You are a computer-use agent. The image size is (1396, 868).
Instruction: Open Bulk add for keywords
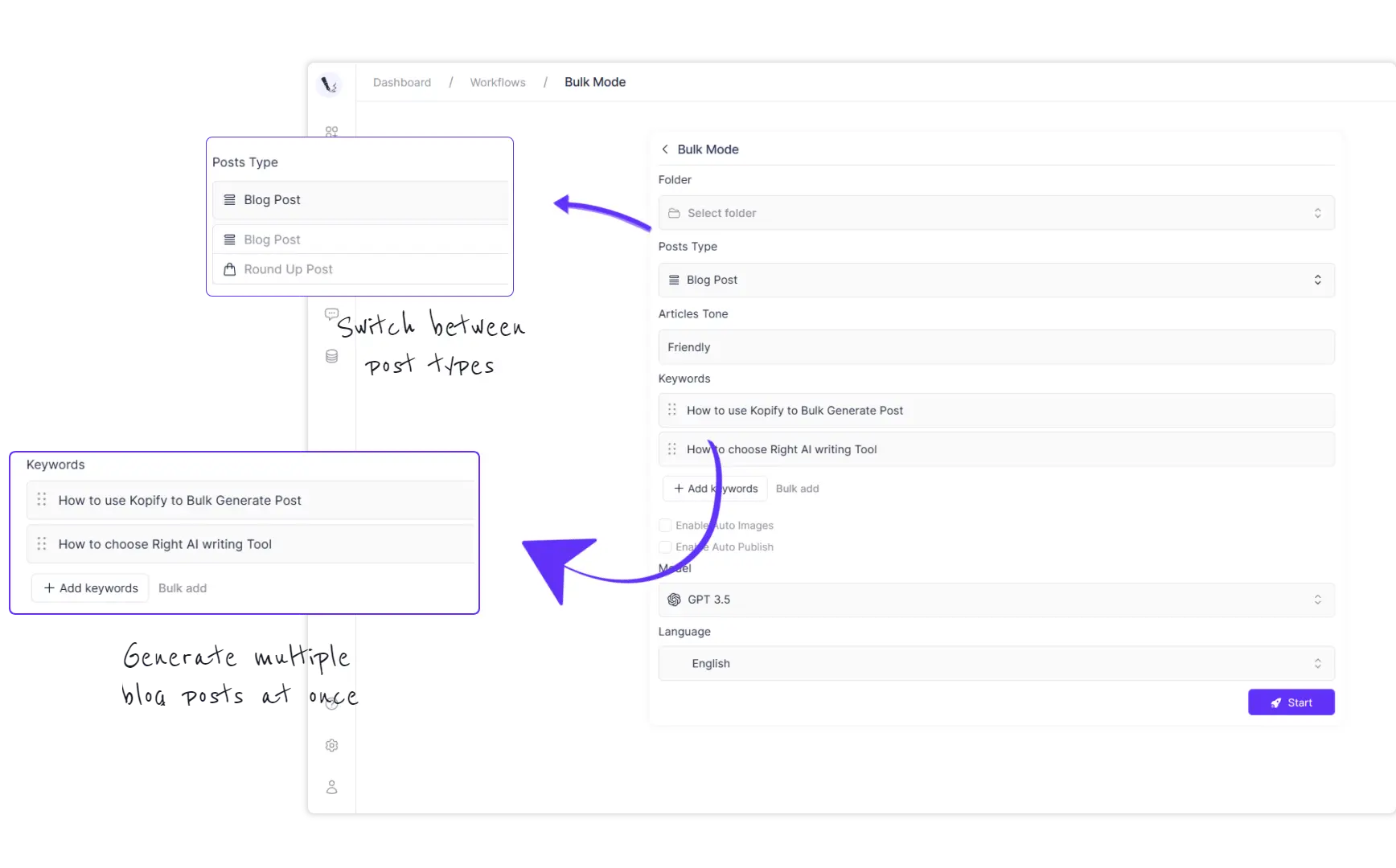click(797, 488)
